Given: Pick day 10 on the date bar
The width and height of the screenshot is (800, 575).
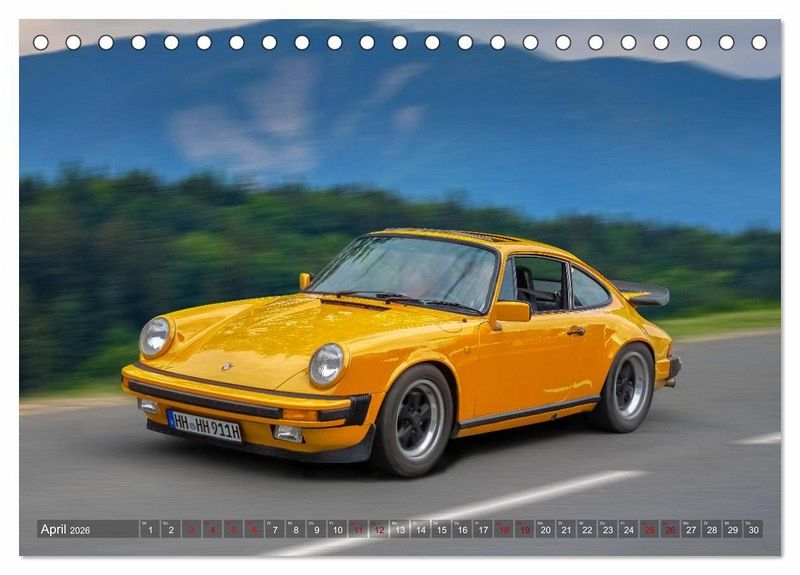Looking at the screenshot, I should 337,529.
